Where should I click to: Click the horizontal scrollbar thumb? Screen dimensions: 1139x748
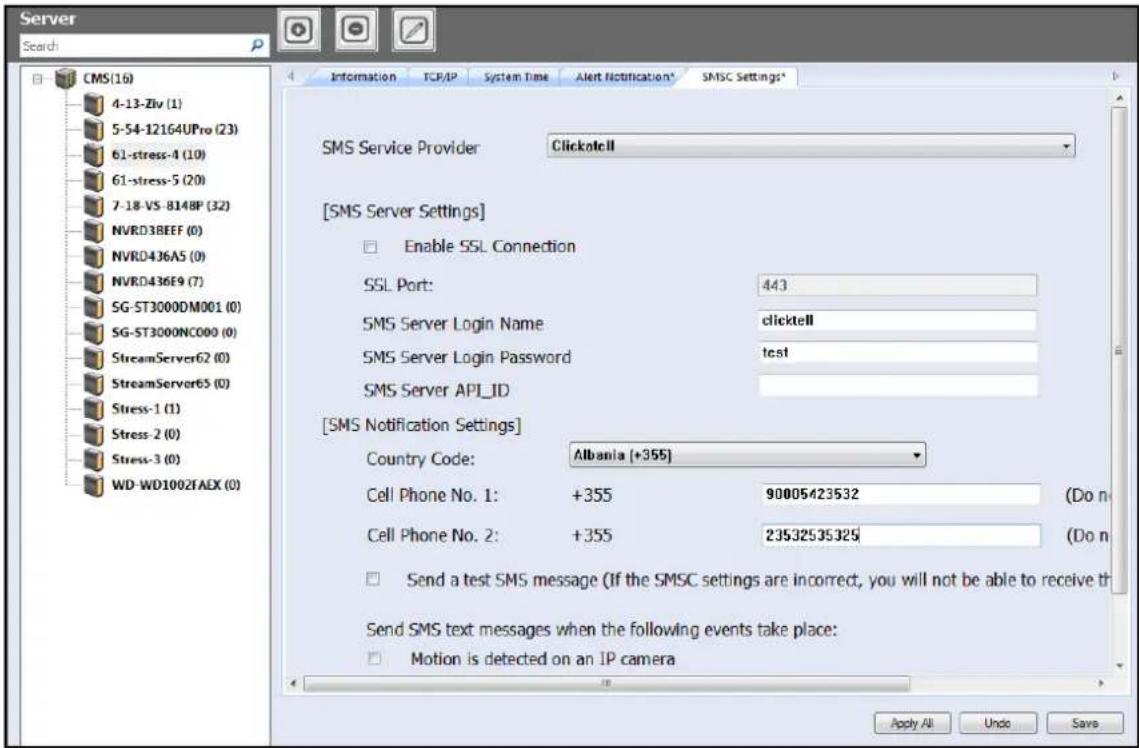click(607, 683)
